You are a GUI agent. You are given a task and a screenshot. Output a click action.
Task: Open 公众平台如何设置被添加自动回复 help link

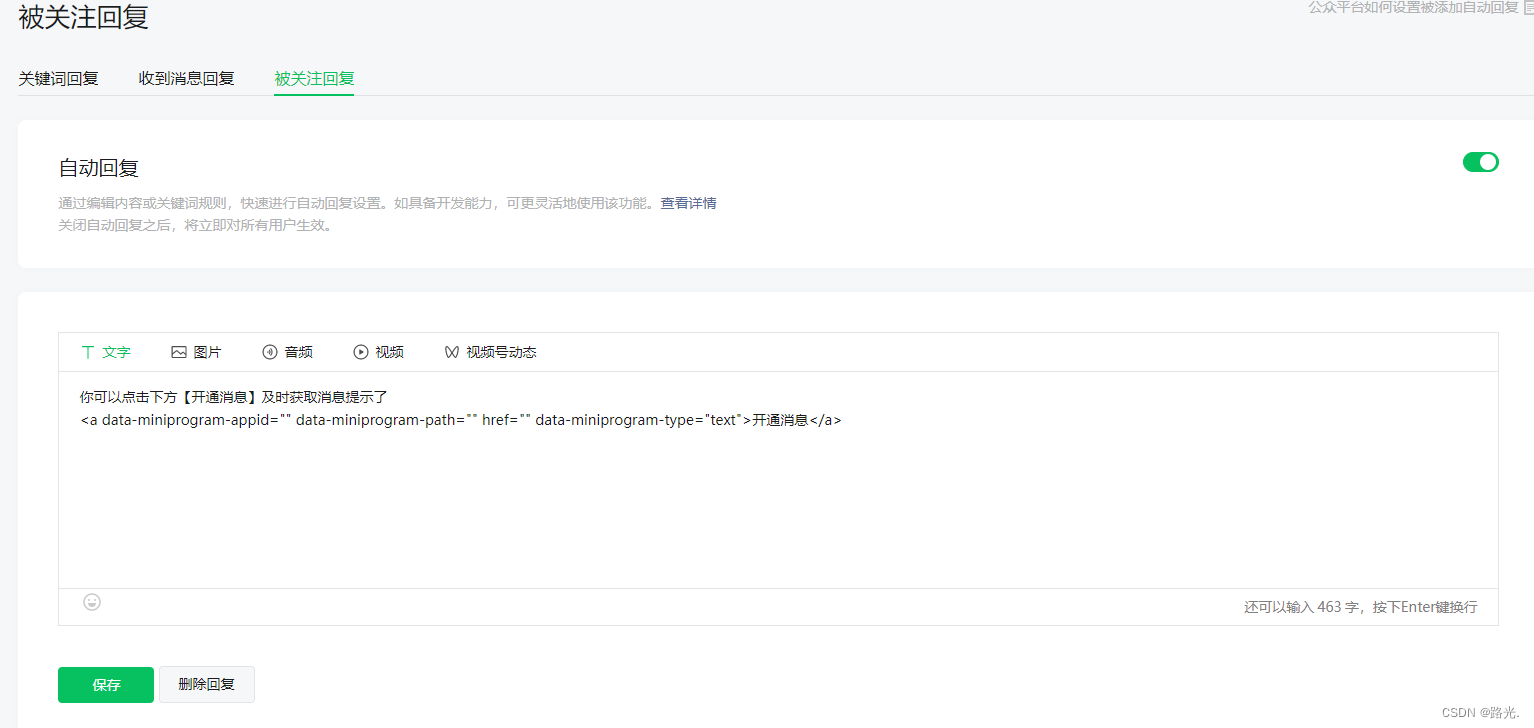pyautogui.click(x=1413, y=7)
